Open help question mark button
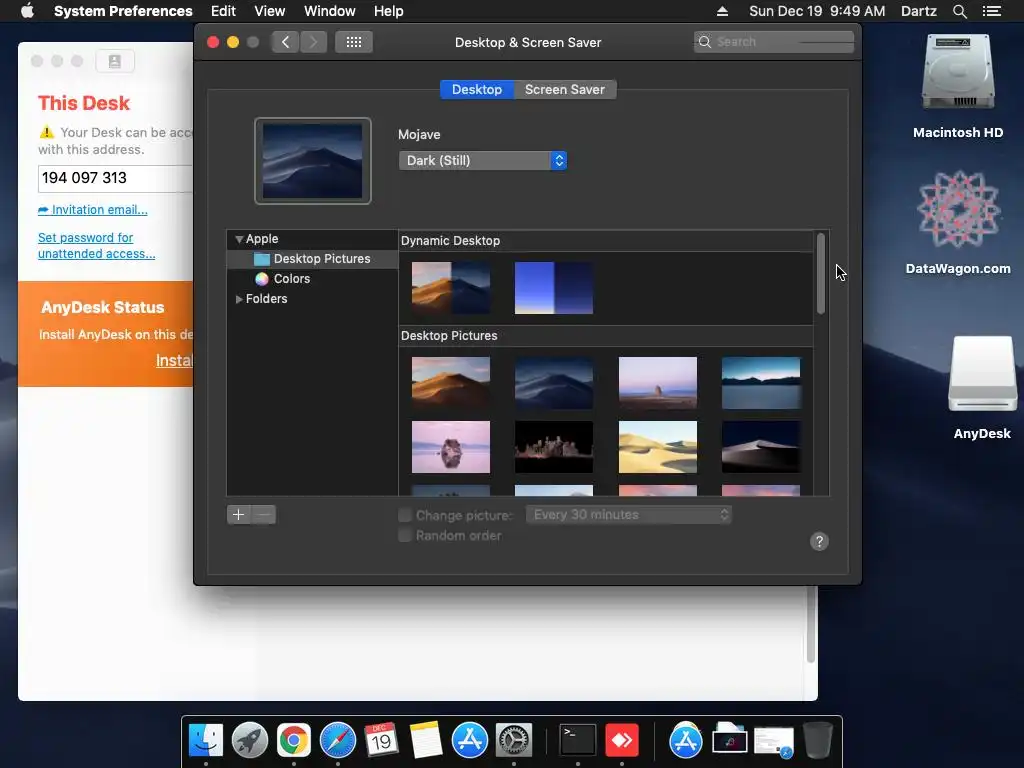 819,541
